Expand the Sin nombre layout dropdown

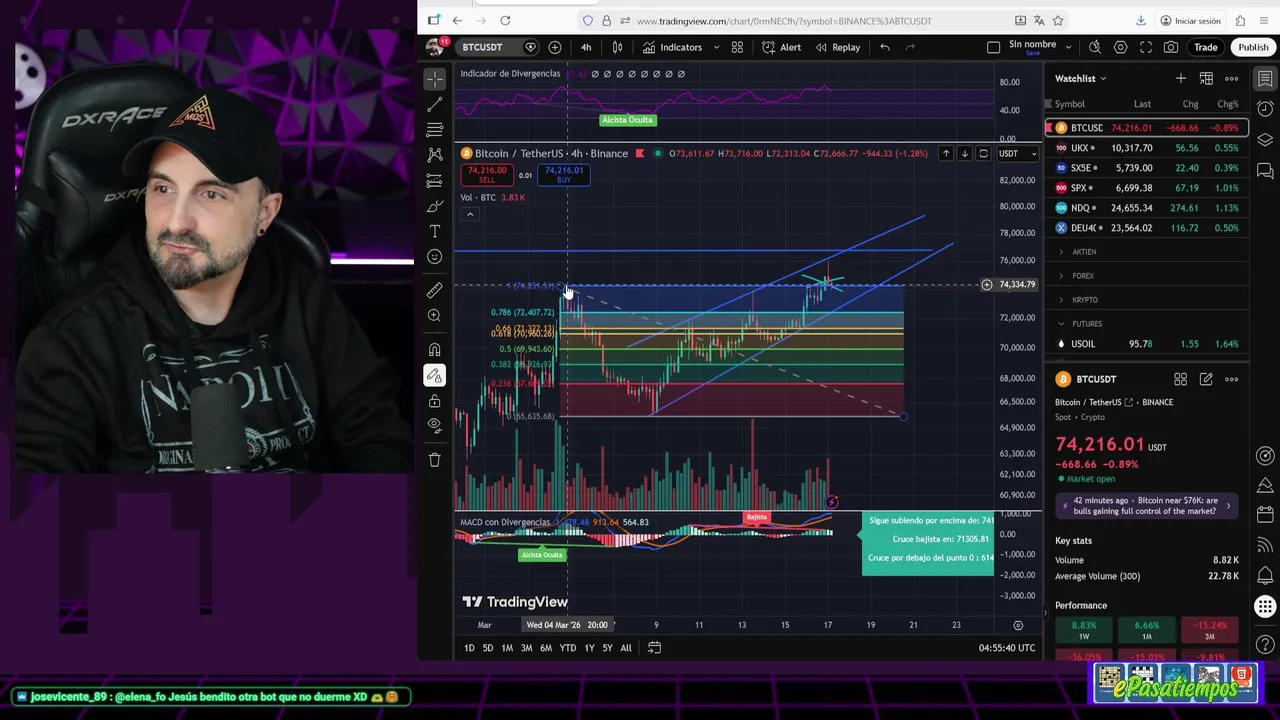click(x=1068, y=47)
